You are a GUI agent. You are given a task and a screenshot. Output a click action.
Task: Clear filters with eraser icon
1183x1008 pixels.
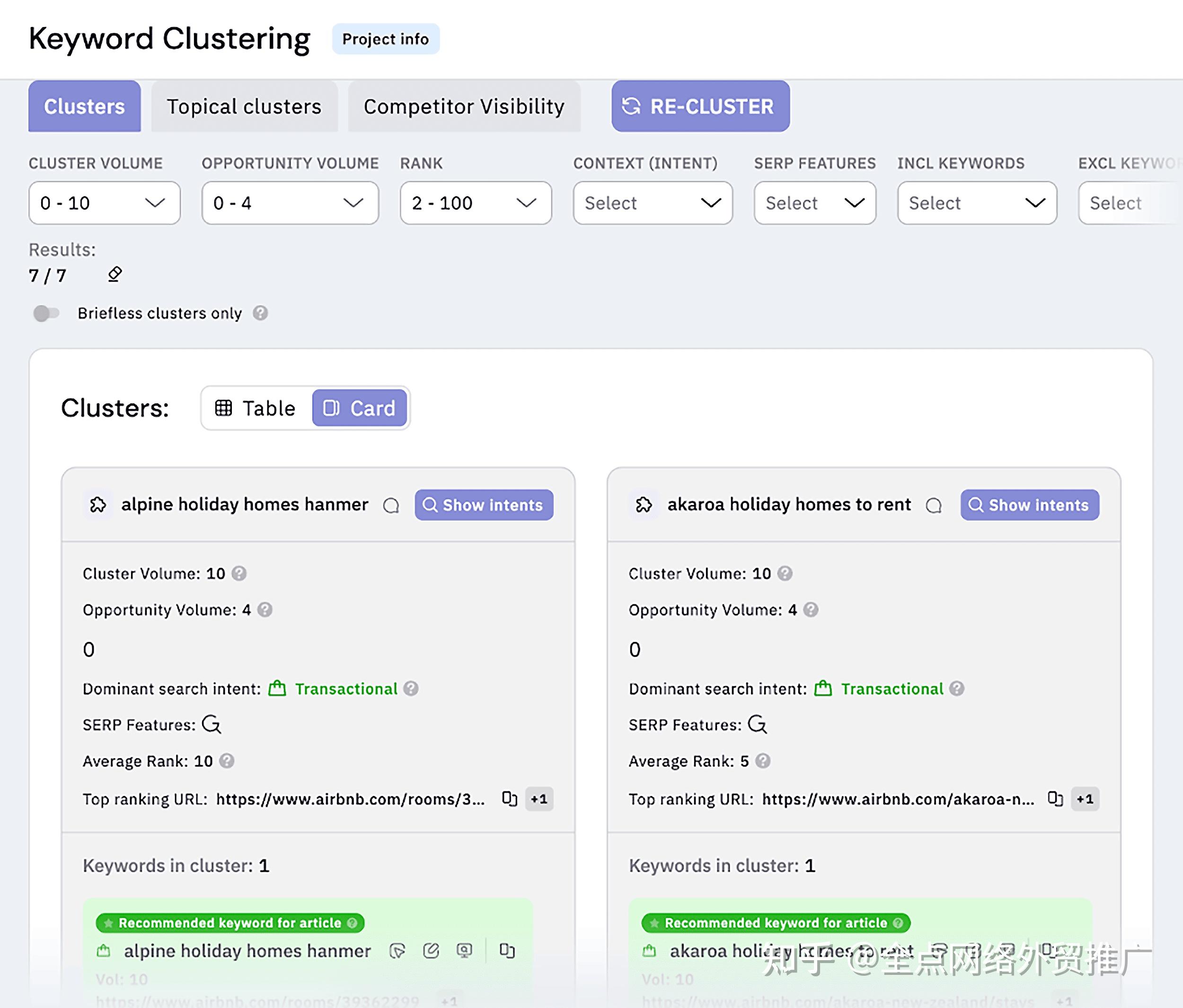pos(115,274)
